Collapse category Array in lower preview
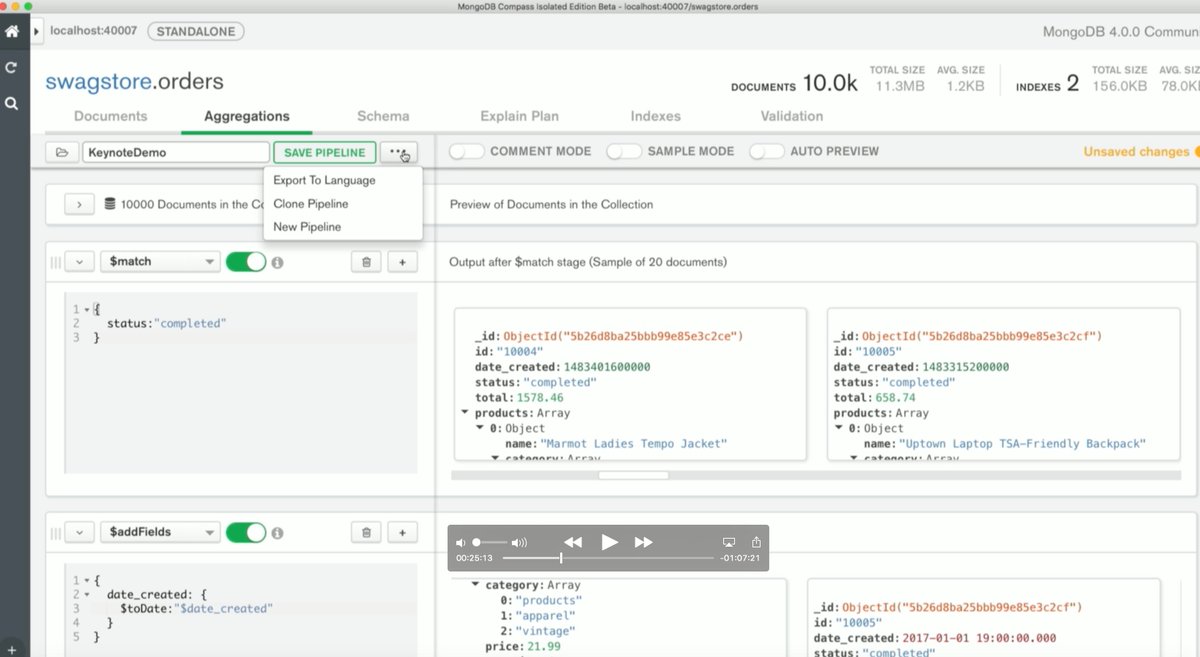The image size is (1200, 657). [x=476, y=585]
